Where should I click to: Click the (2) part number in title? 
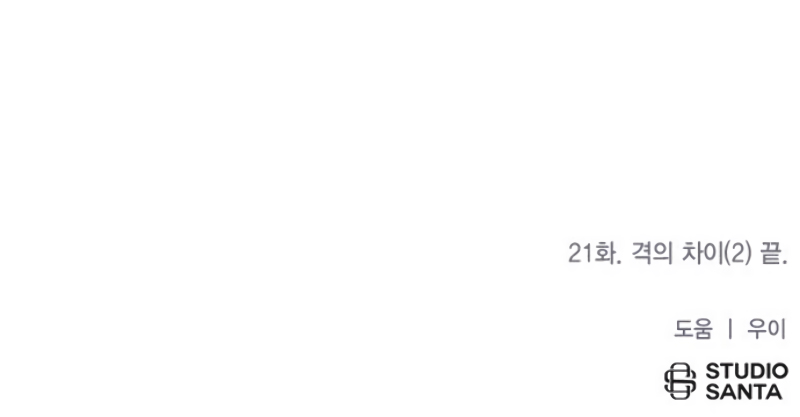pos(738,253)
